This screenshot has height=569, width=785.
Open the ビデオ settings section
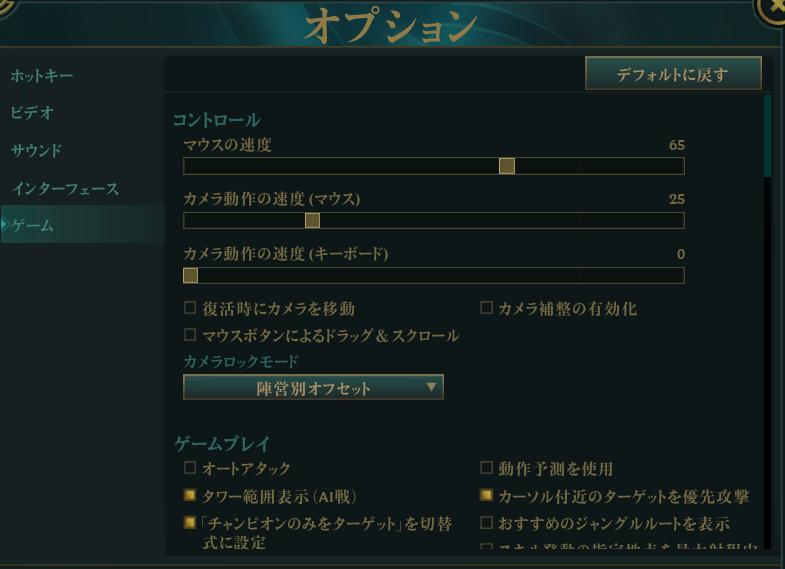pyautogui.click(x=33, y=113)
